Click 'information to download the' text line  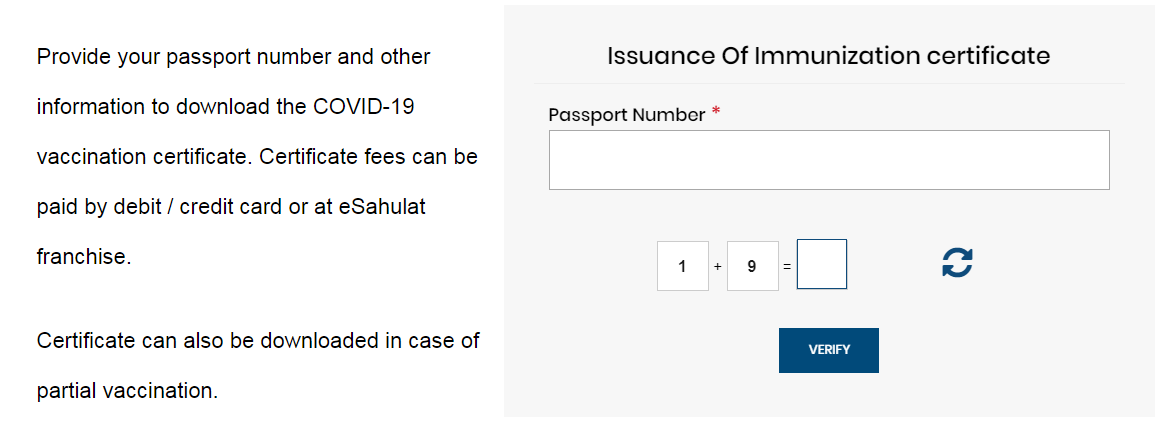(x=172, y=106)
